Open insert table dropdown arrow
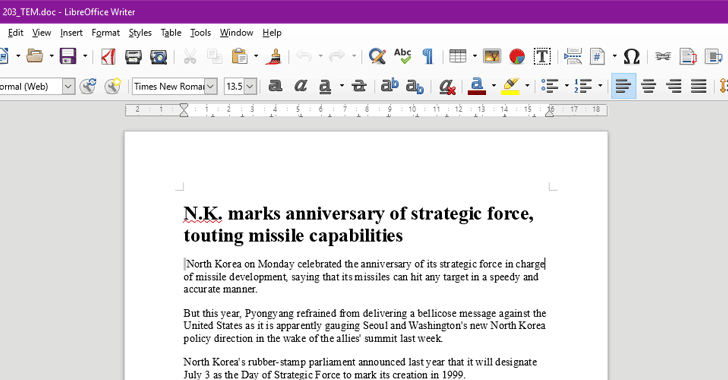Viewport: 728px width, 380px height. [474, 57]
